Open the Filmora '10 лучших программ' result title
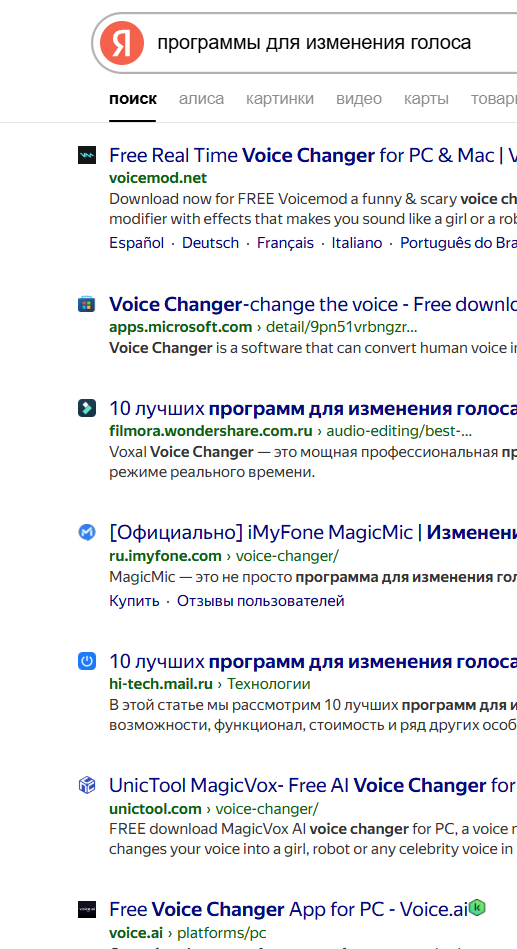The image size is (517, 949). (x=313, y=409)
